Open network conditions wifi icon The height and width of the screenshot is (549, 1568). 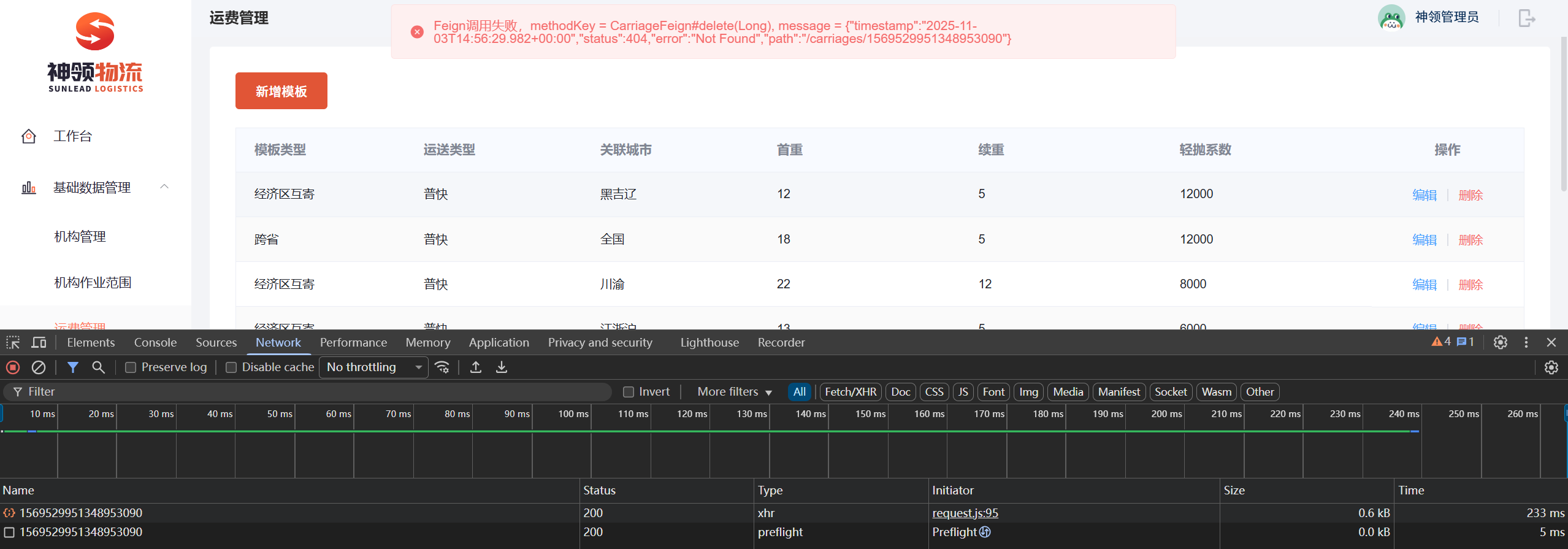pyautogui.click(x=442, y=367)
